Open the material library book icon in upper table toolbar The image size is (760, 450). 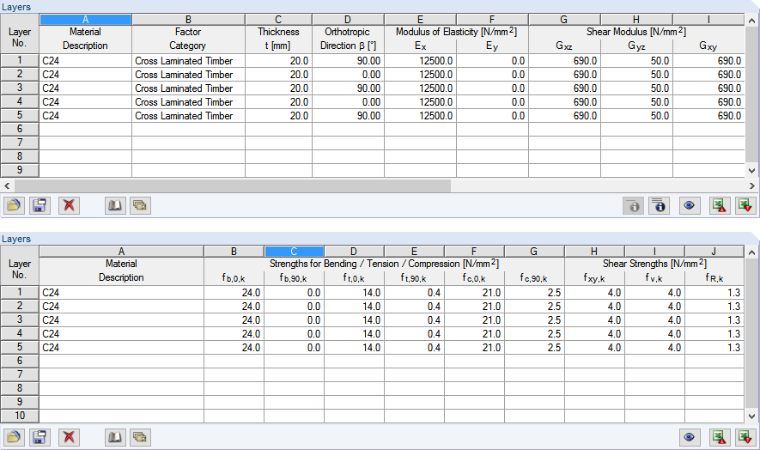pos(115,206)
